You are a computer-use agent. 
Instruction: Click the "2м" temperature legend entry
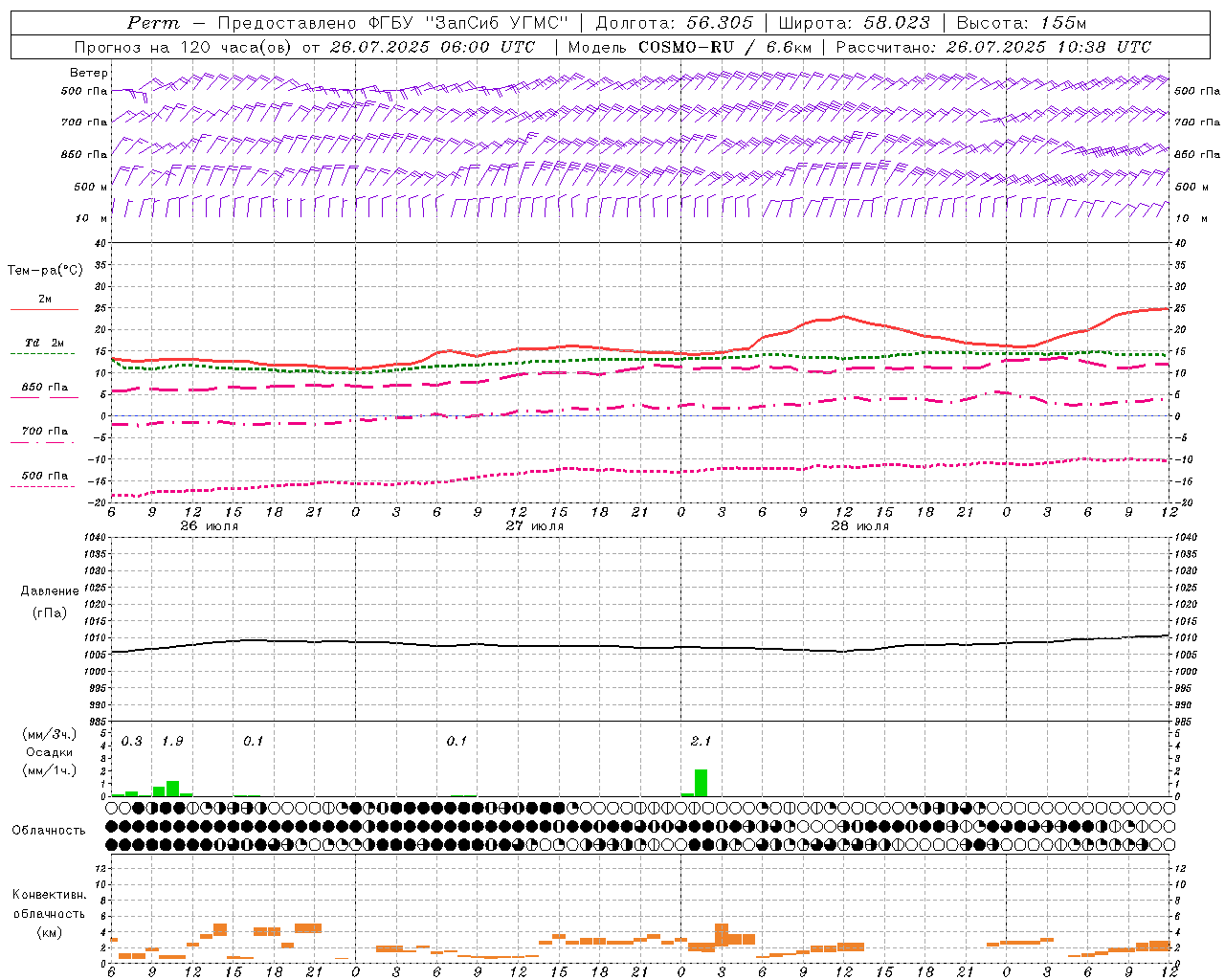[x=45, y=299]
